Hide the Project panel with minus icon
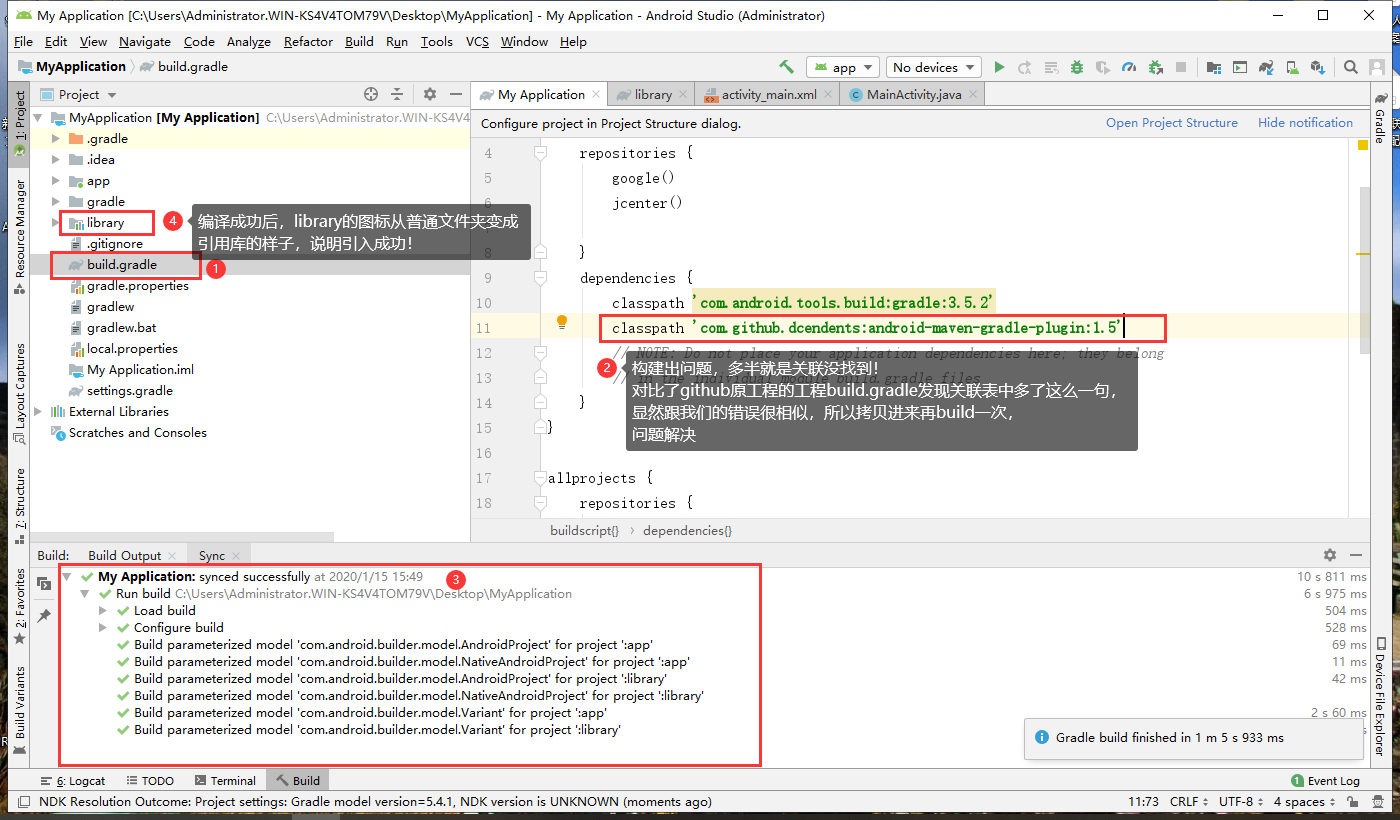The width and height of the screenshot is (1400, 820). pos(455,94)
